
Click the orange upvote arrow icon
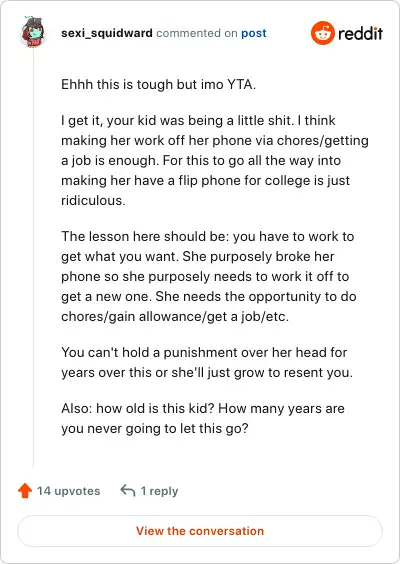click(x=25, y=491)
